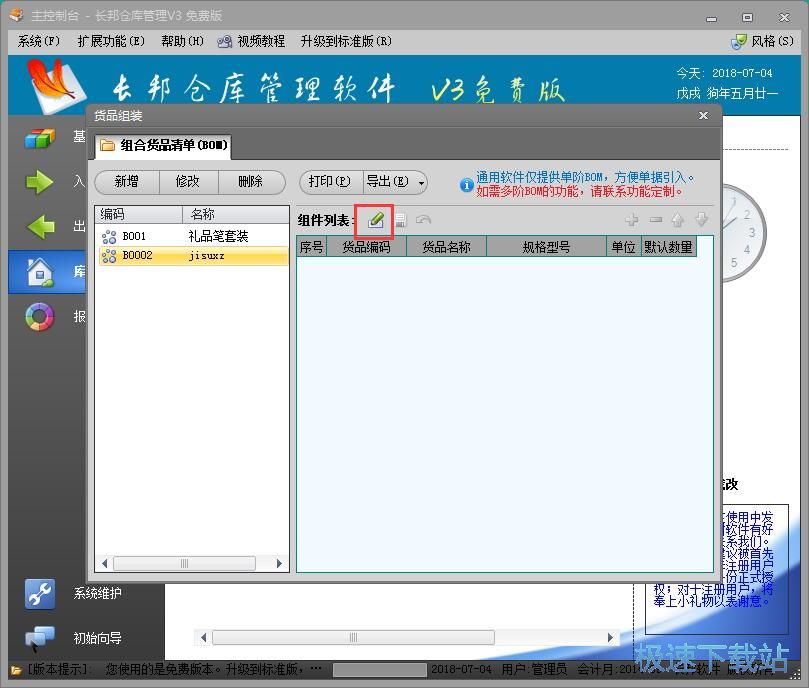The height and width of the screenshot is (688, 809).
Task: Click the folder icon on 组合货品清单 tab
Action: (107, 146)
